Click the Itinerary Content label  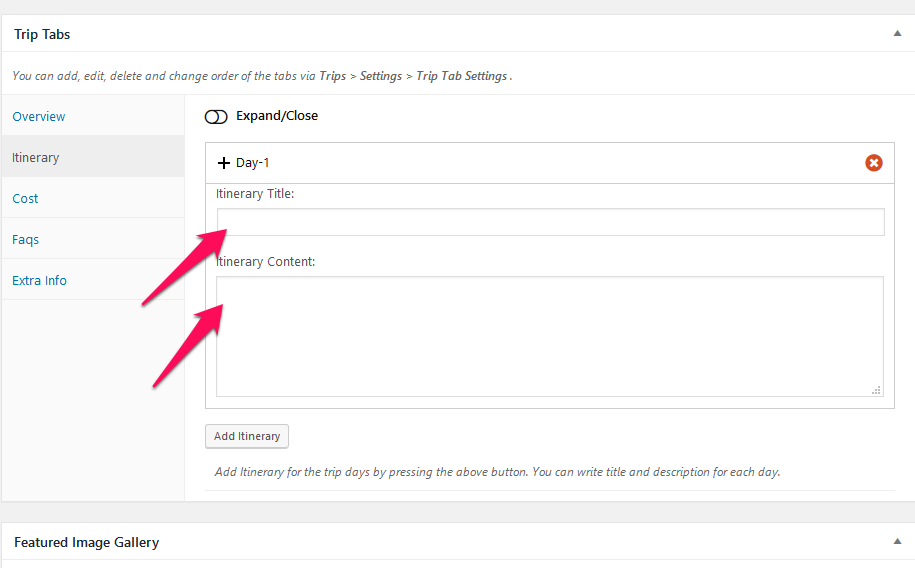pos(266,262)
